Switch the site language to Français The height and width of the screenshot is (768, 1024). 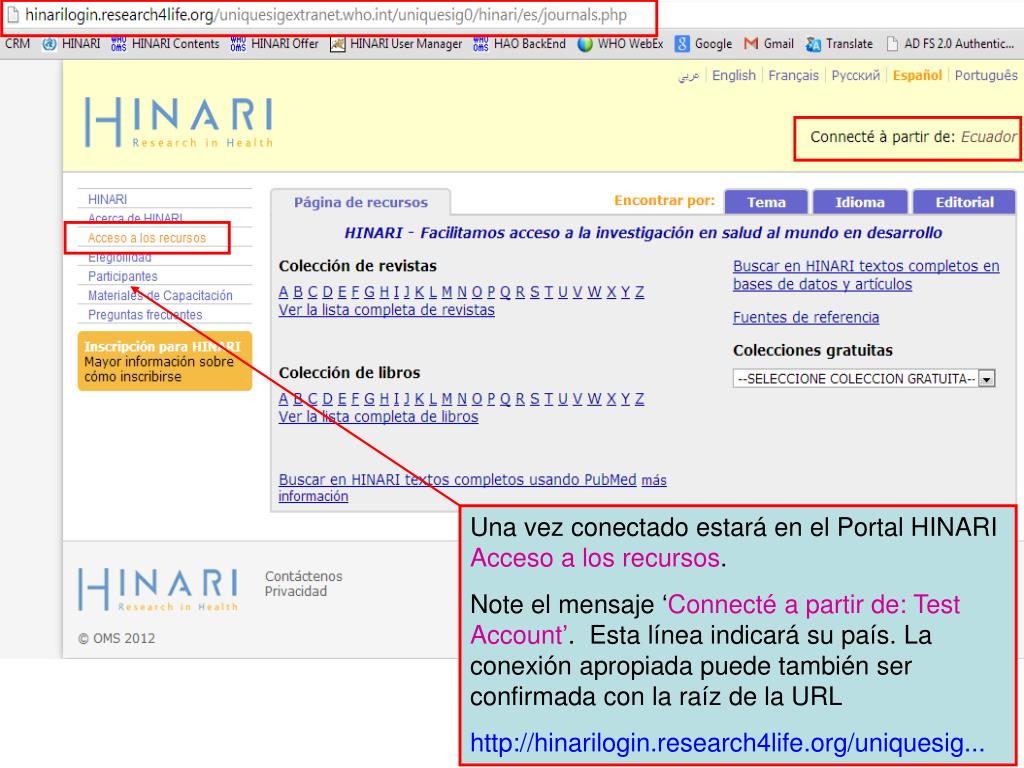(x=793, y=76)
